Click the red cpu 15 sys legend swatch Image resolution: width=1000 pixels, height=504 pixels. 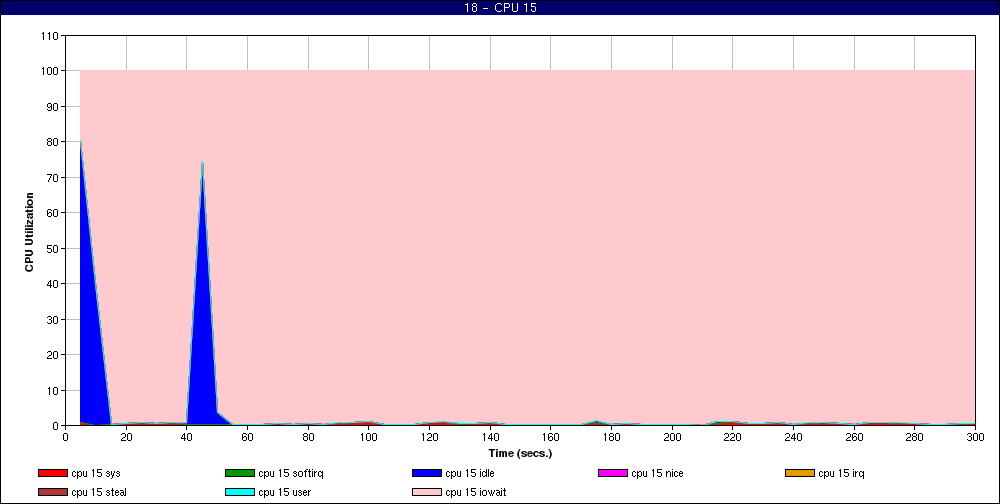tap(53, 473)
